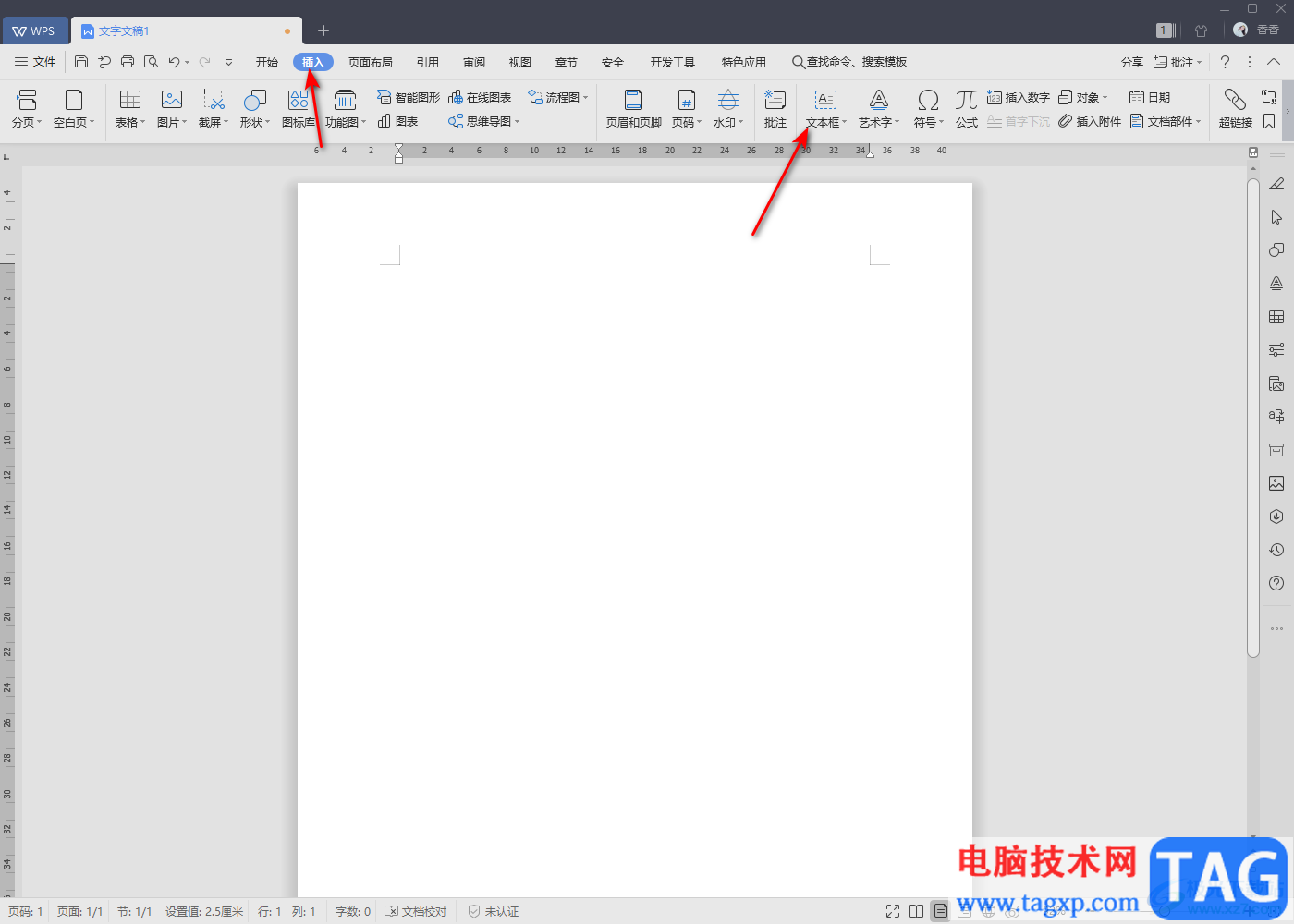Insert a 批注 comment from ribbon

click(775, 109)
